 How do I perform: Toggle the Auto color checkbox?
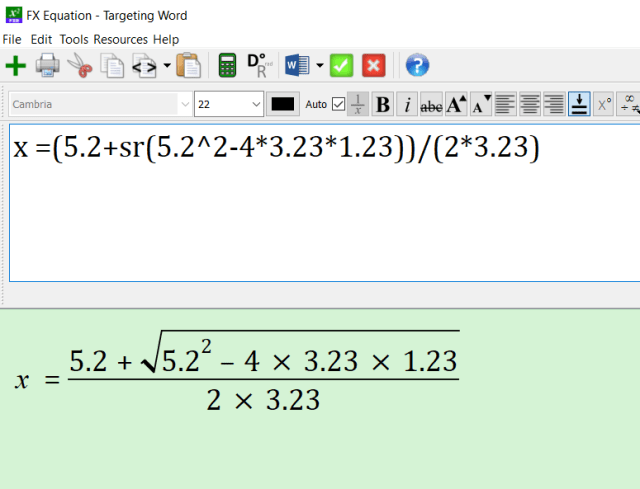[338, 104]
